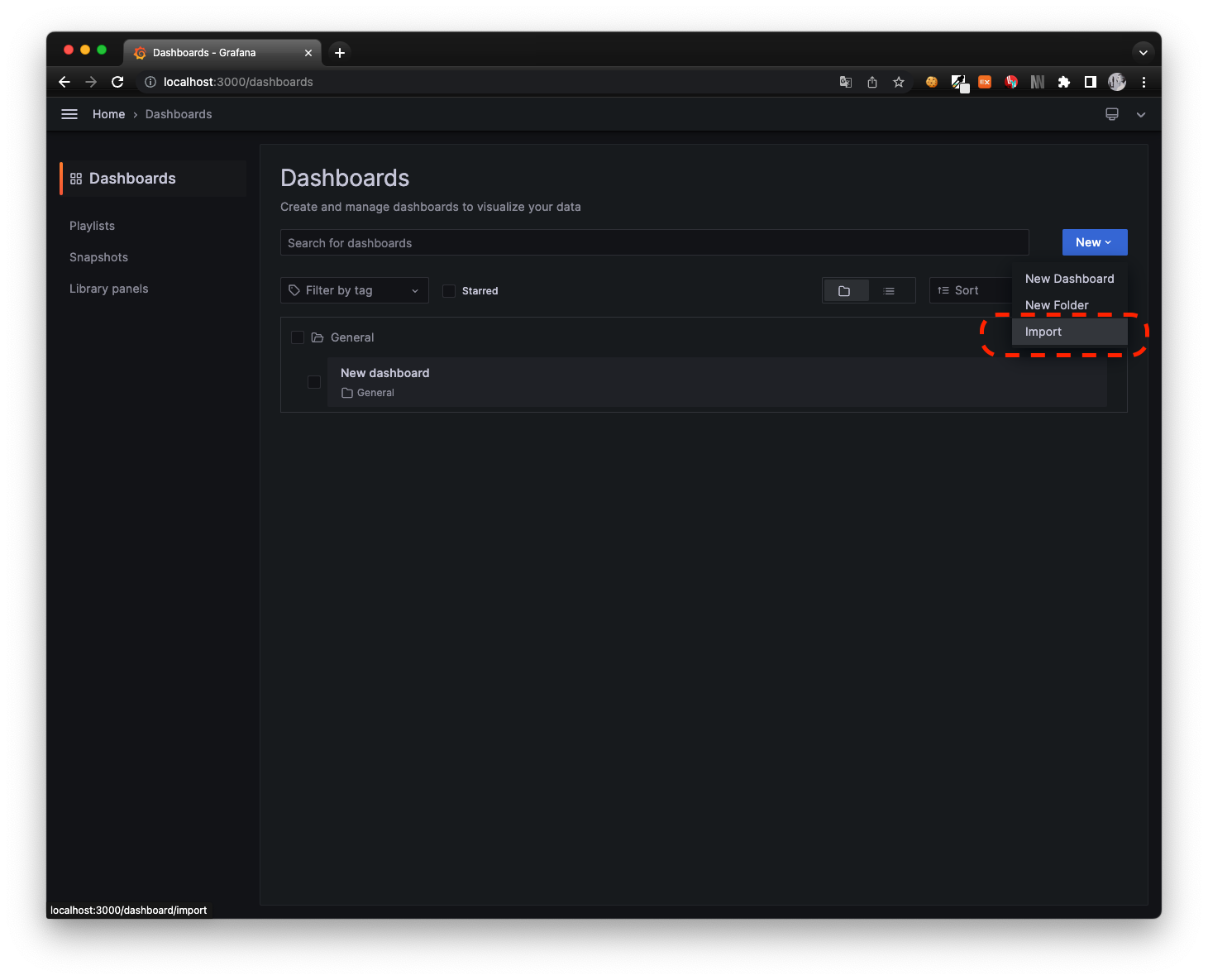Choose Import from the New menu
This screenshot has width=1208, height=980.
click(x=1070, y=332)
